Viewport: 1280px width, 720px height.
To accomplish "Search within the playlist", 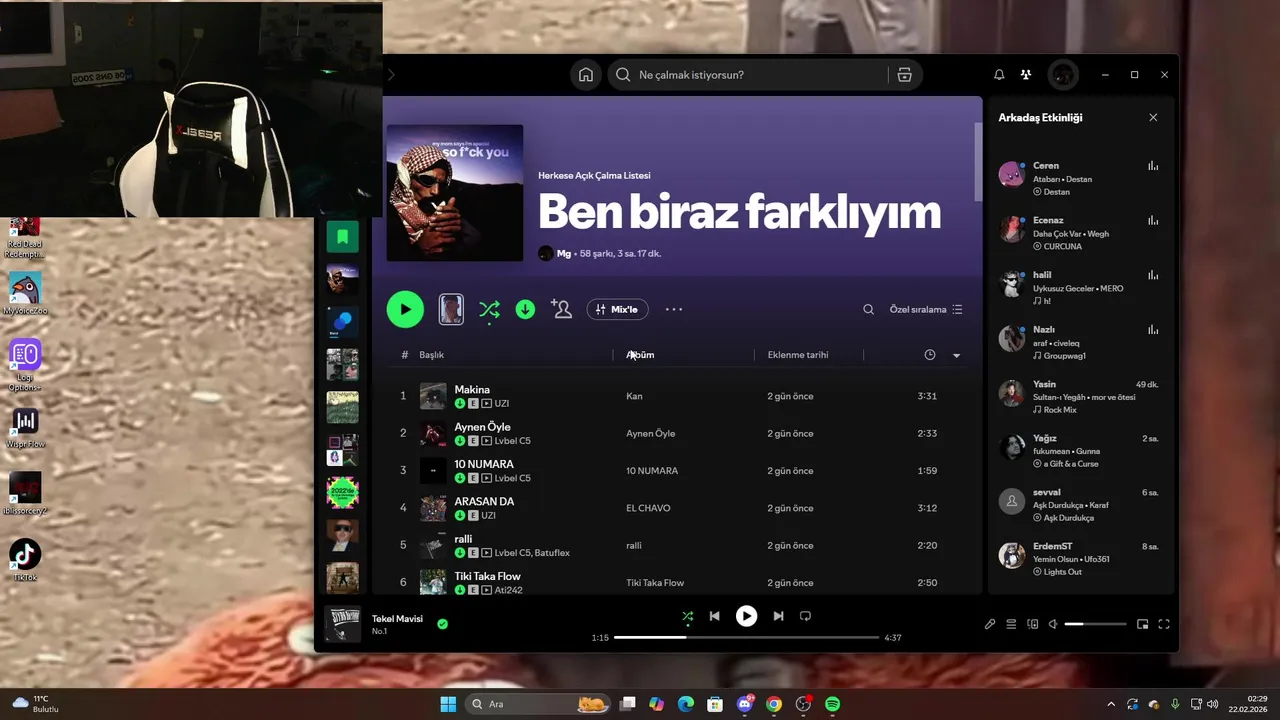I will (868, 310).
